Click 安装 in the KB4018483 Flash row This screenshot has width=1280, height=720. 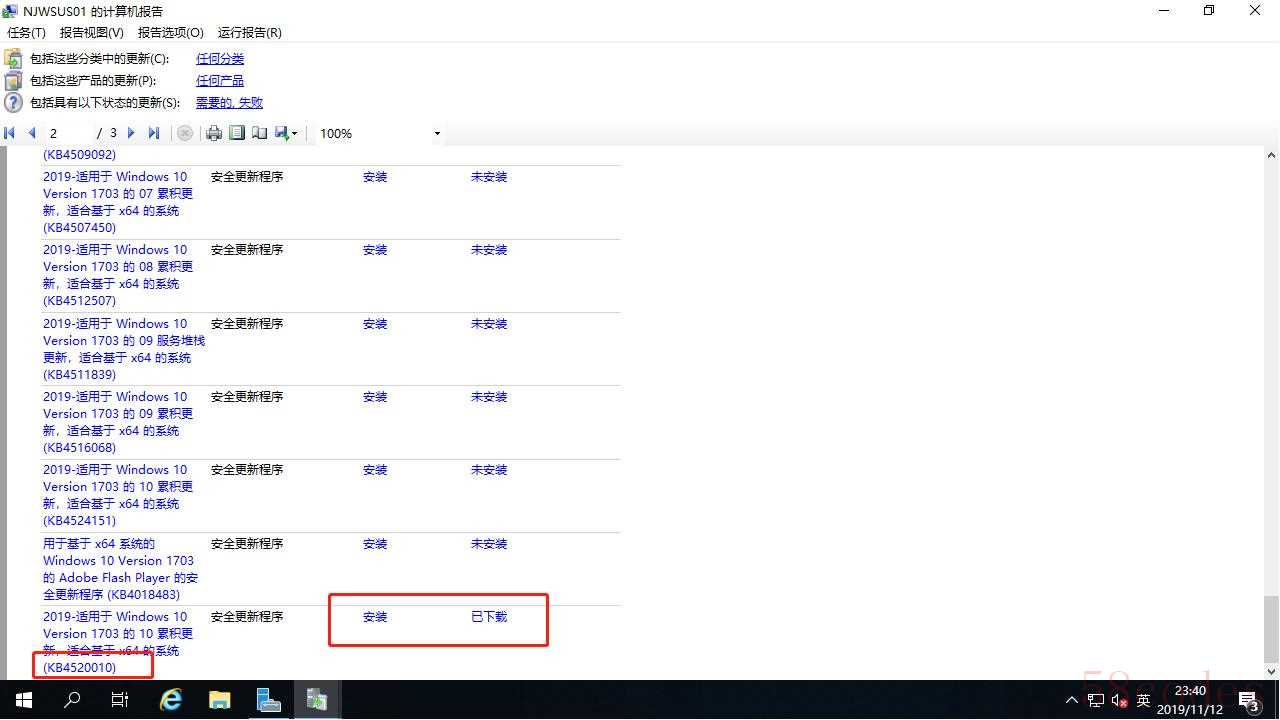pos(375,544)
